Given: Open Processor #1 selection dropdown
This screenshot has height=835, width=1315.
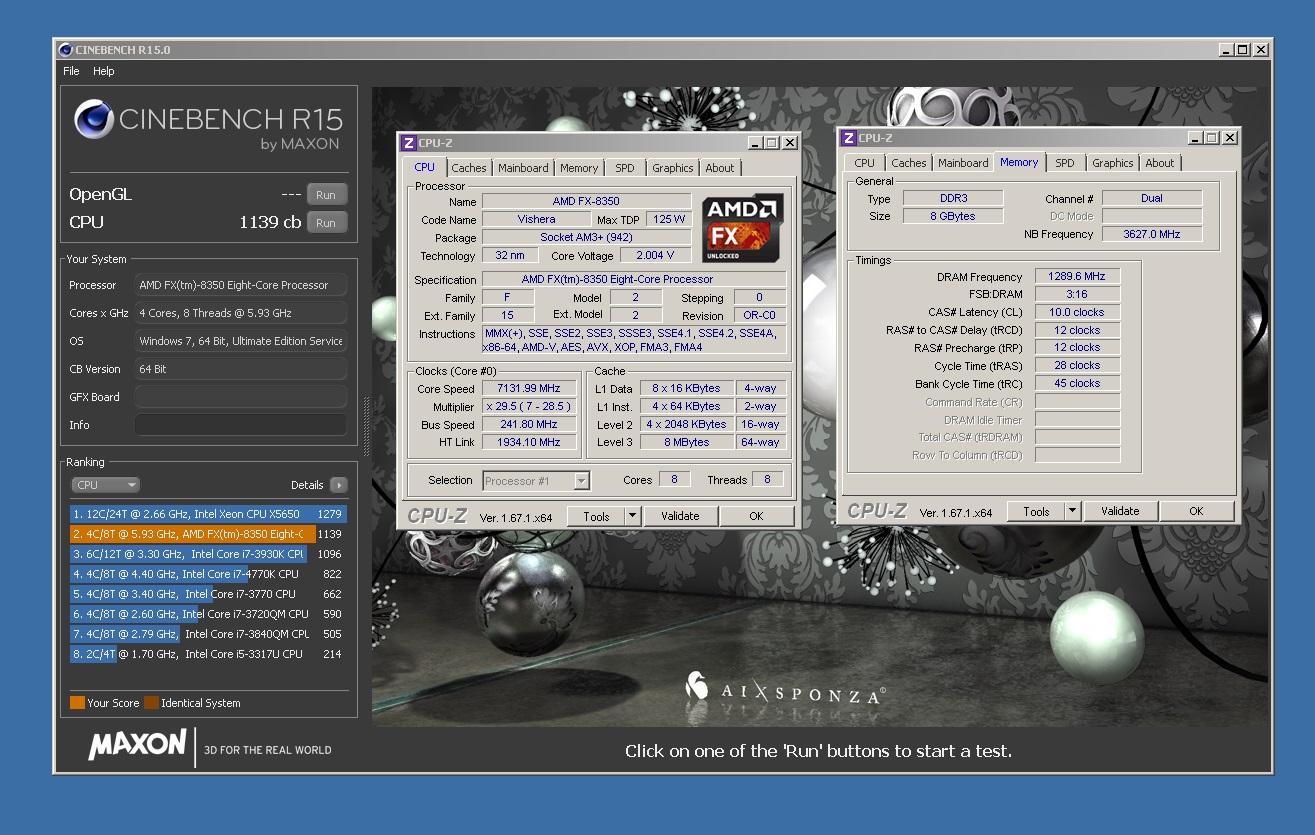Looking at the screenshot, I should (x=581, y=481).
